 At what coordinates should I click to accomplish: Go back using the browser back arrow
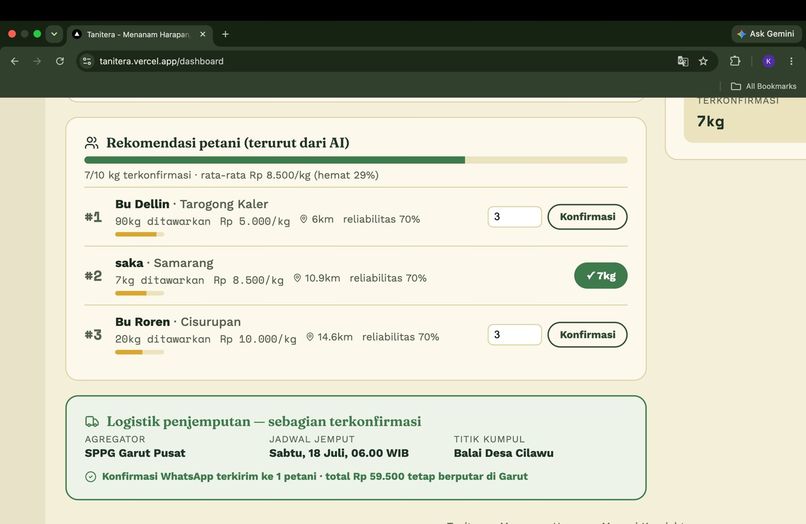click(x=14, y=61)
